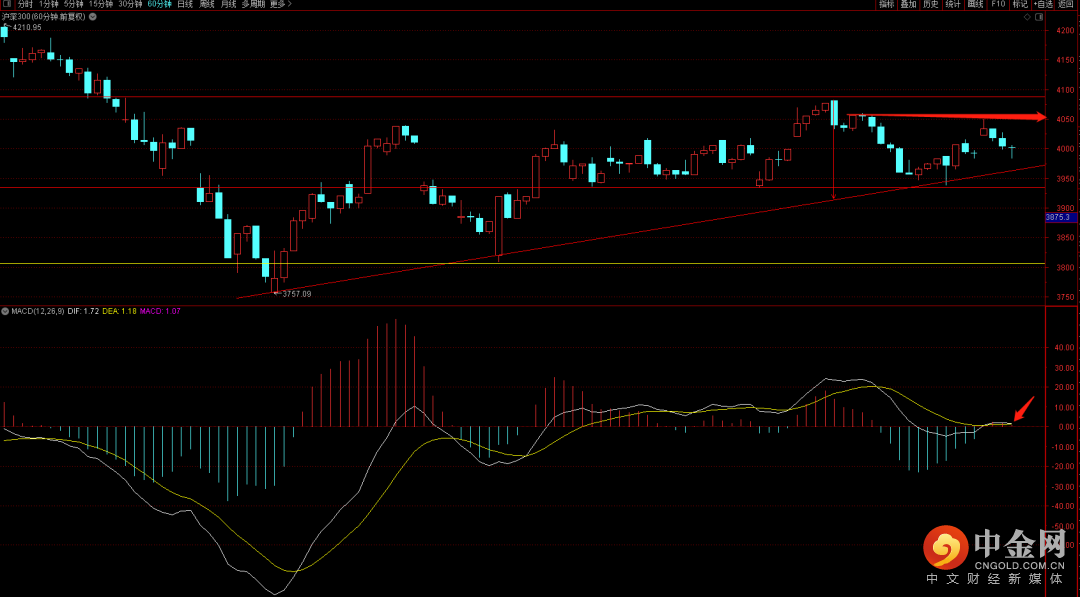Click the 指标 indicator button
This screenshot has width=1080, height=597.
[886, 4]
